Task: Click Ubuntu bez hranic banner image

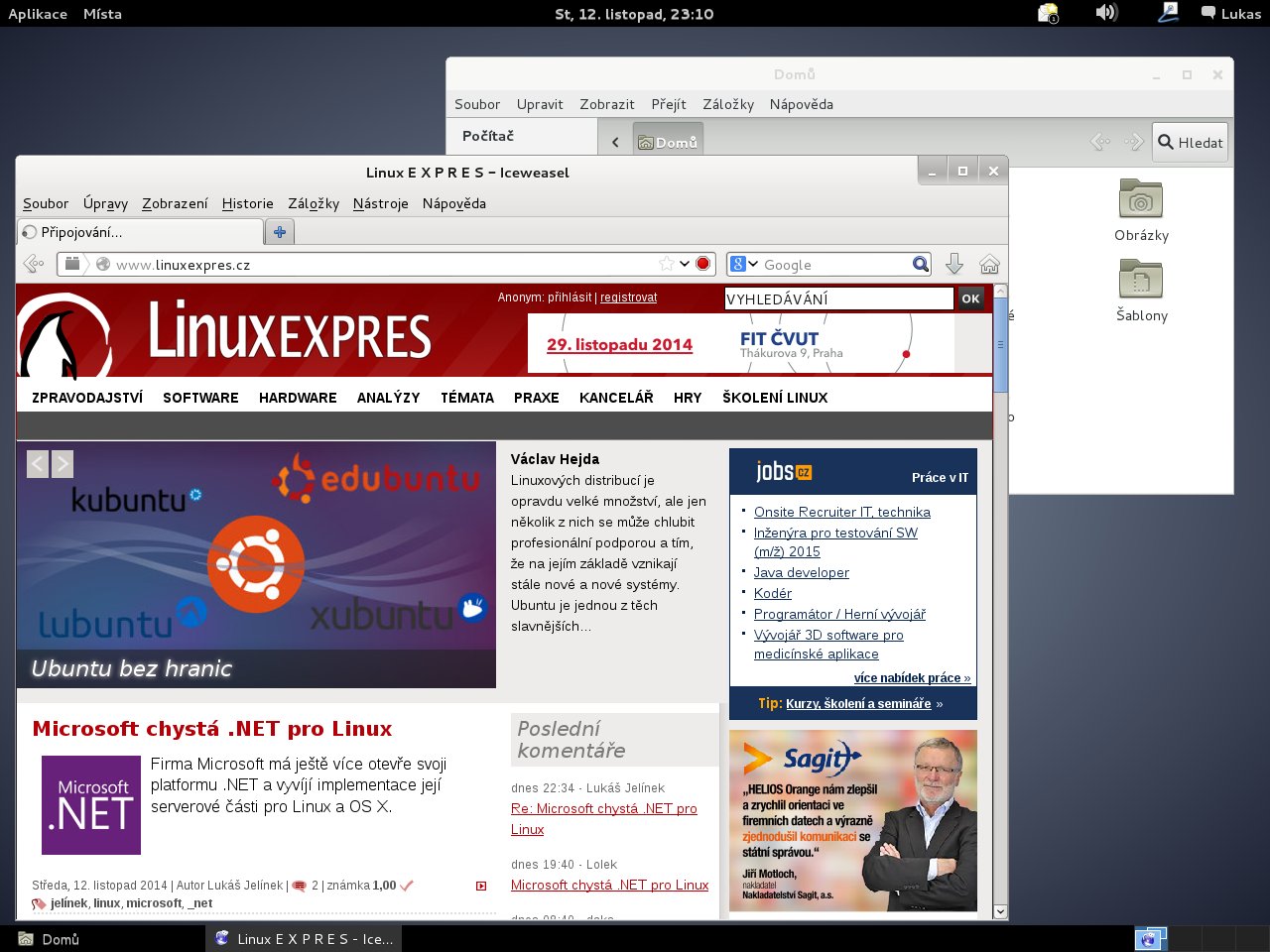Action: click(x=256, y=564)
